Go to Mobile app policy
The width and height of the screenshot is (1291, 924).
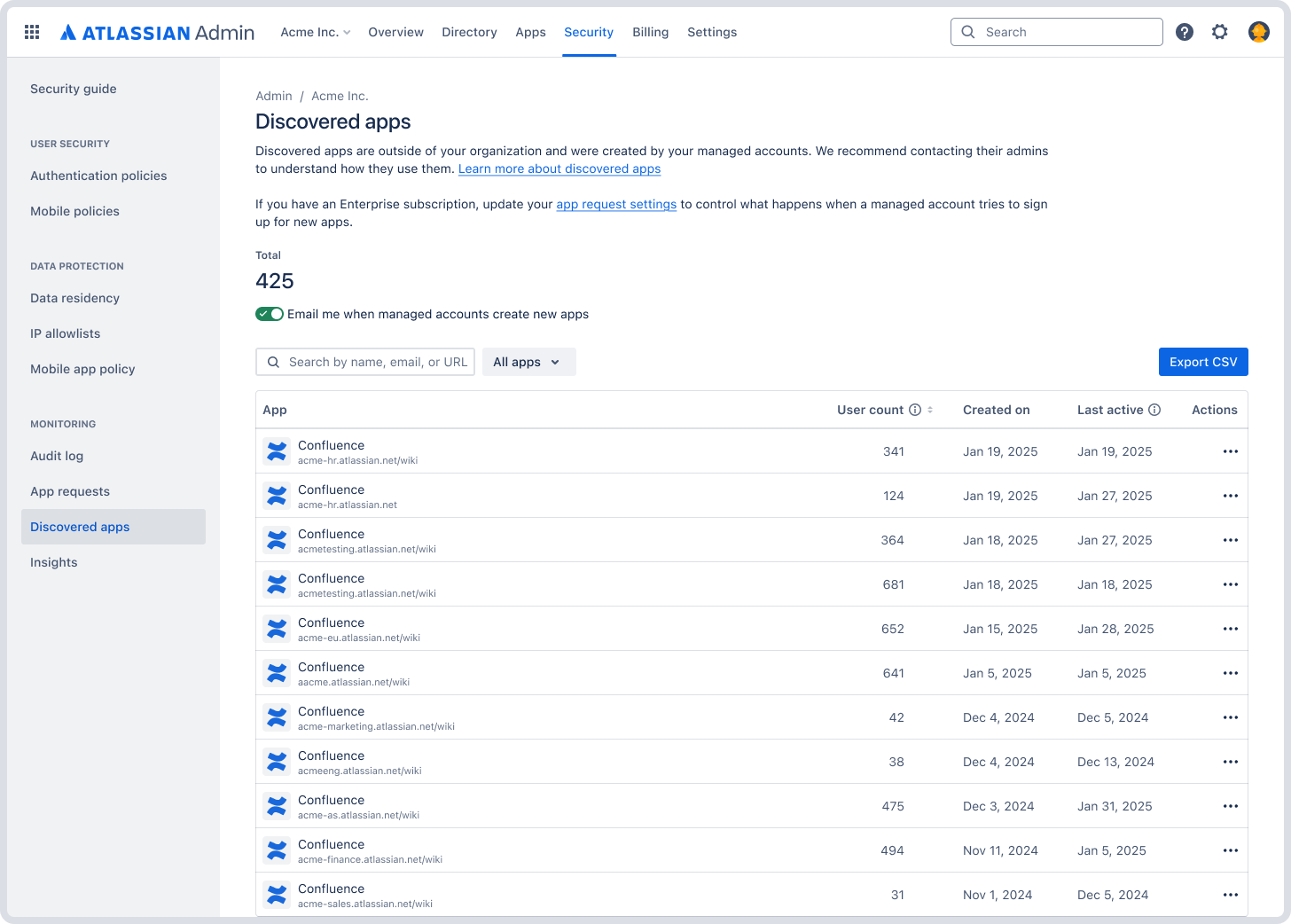82,369
